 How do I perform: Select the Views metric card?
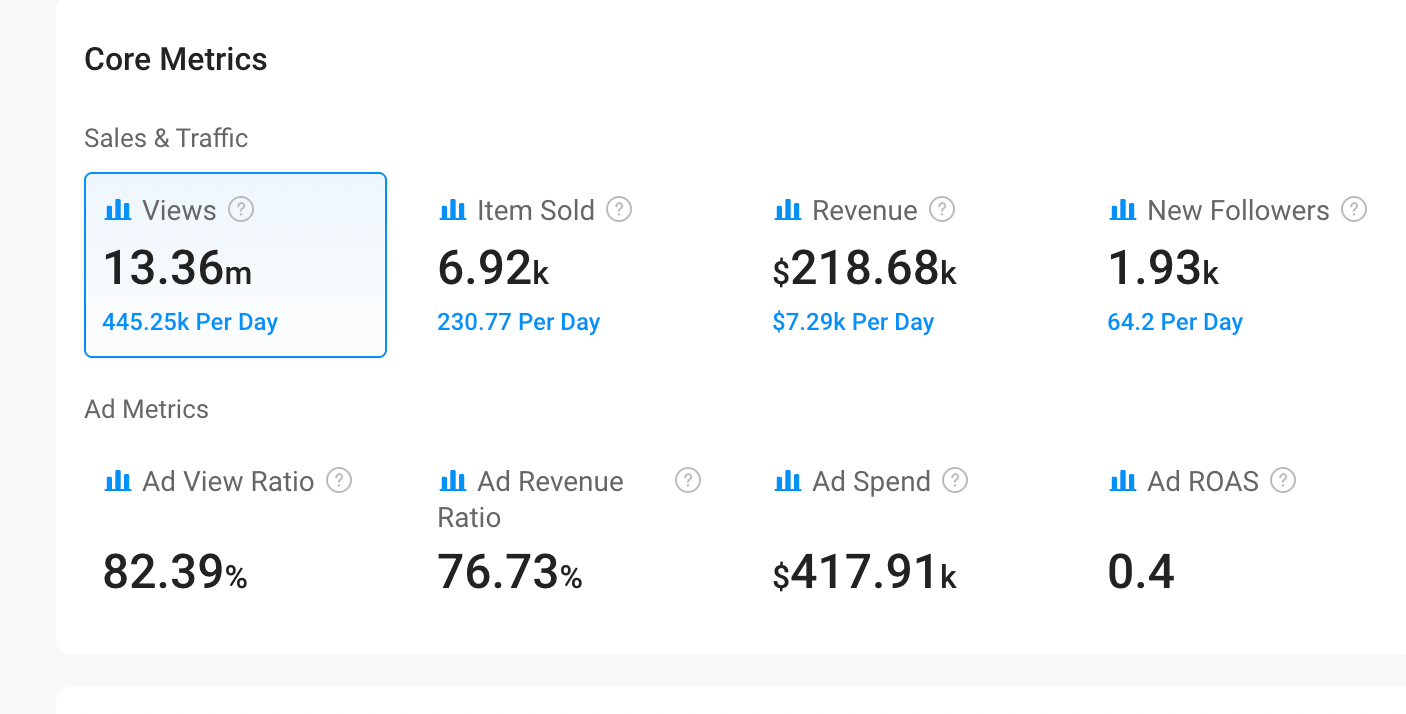(235, 265)
